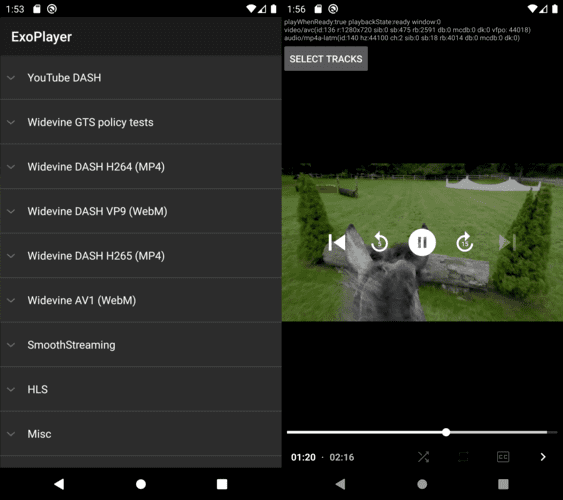Skip to next track icon
Viewport: 563px width, 500px height.
507,242
